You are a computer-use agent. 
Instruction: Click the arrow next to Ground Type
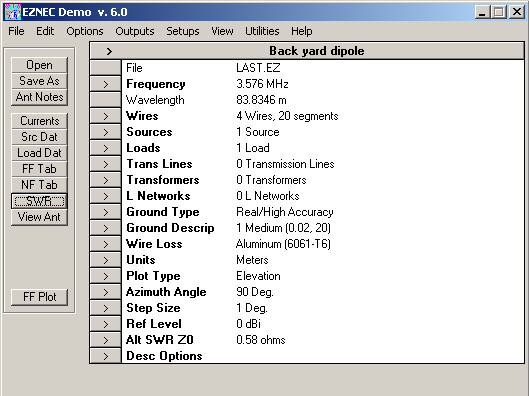point(106,212)
